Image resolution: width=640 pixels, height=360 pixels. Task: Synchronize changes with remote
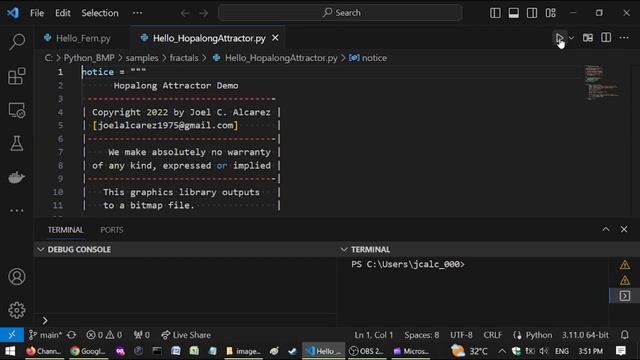pos(72,335)
